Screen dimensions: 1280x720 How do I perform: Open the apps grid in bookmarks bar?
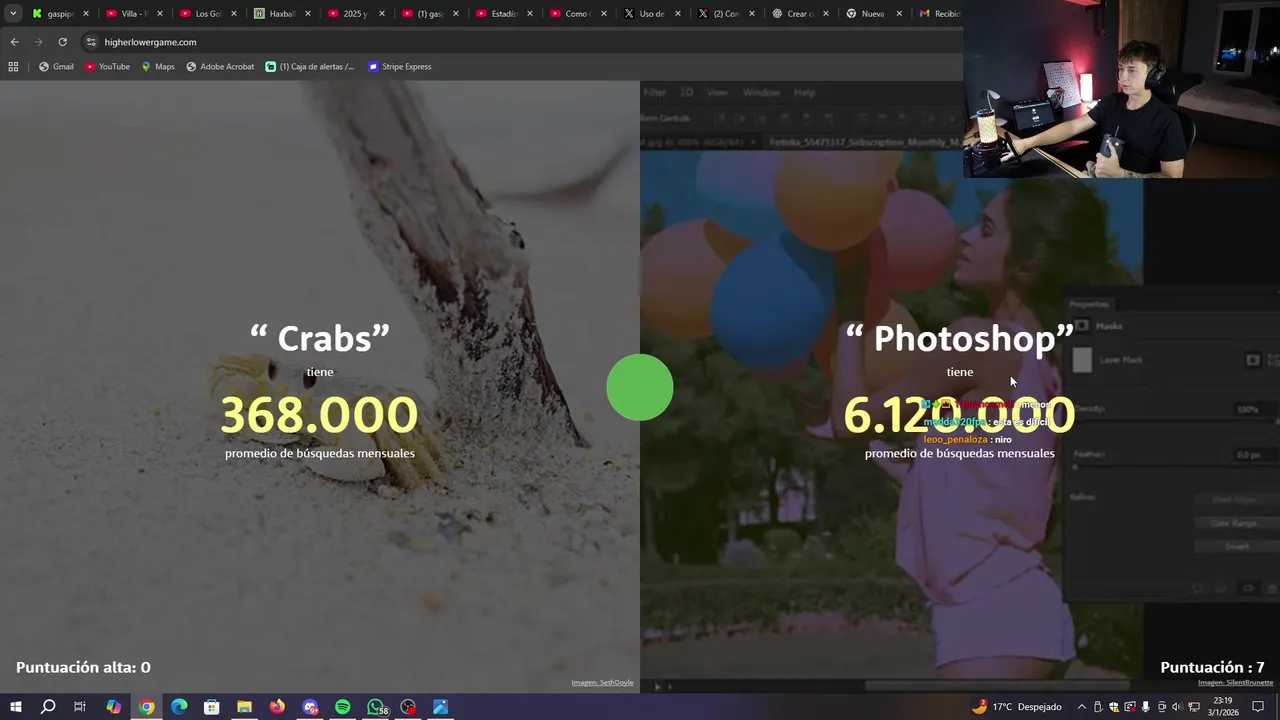[13, 66]
